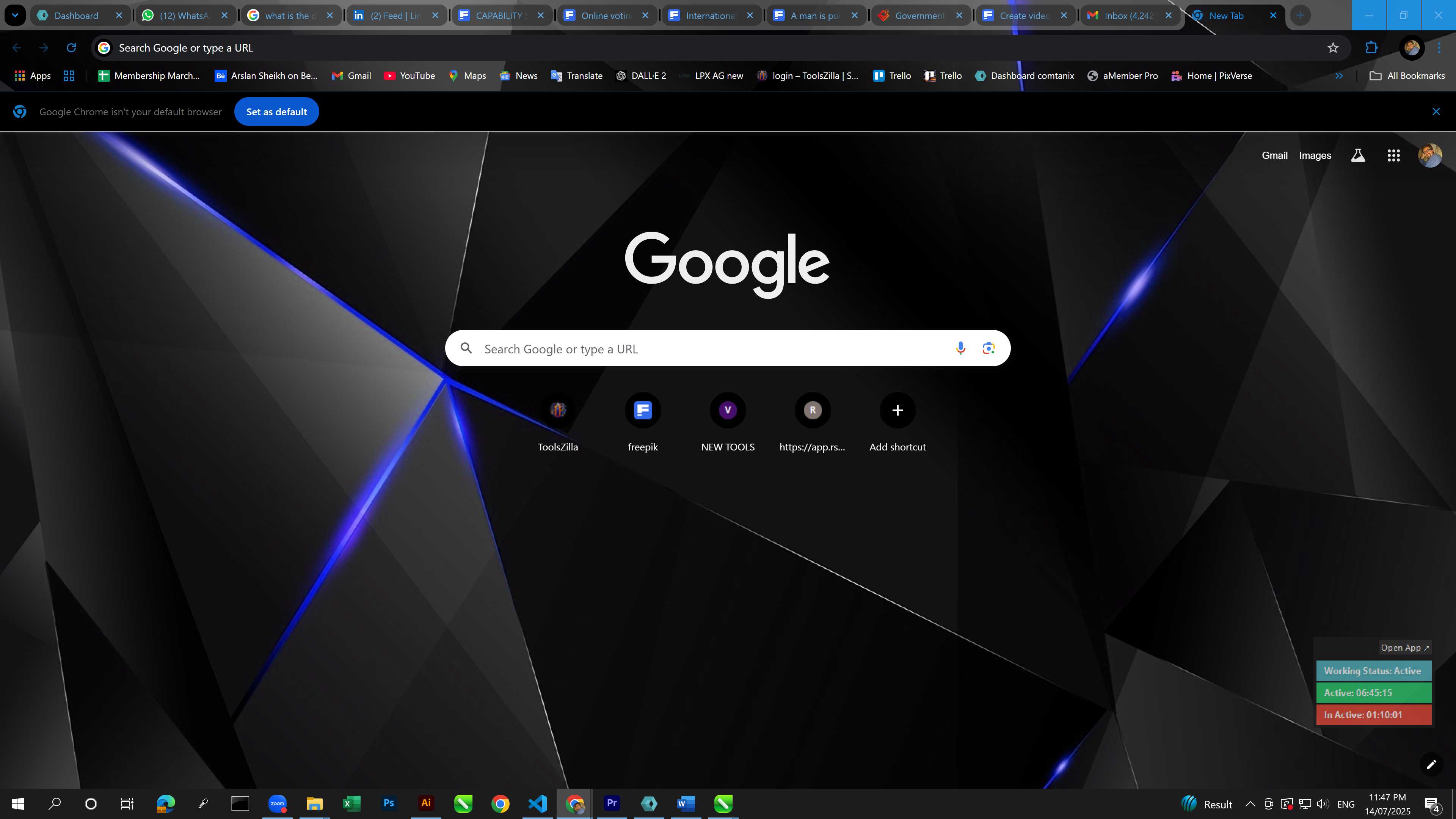1456x819 pixels.
Task: Open the ToolsZilla shortcut
Action: point(558,422)
